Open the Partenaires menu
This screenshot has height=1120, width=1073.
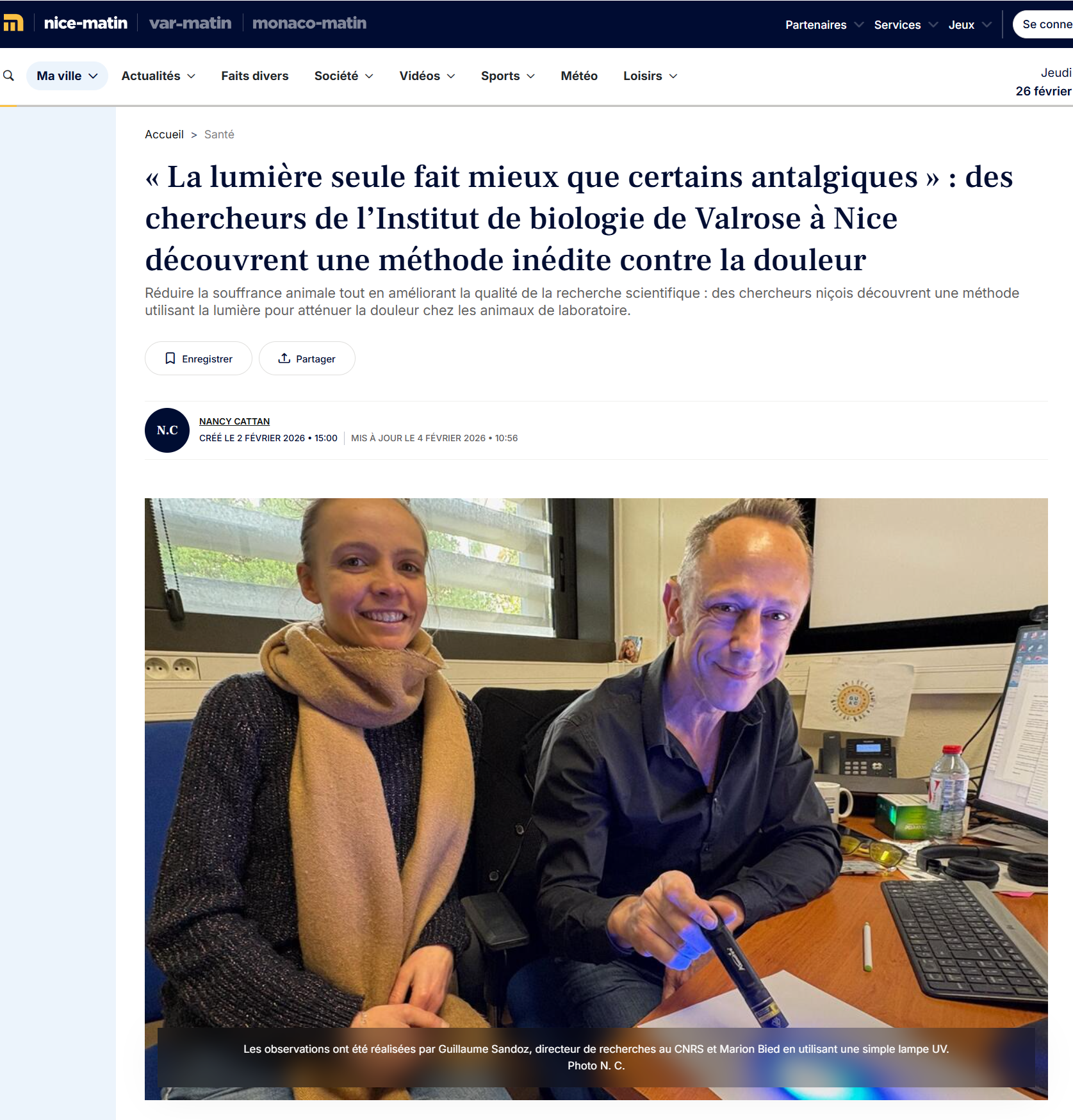824,24
